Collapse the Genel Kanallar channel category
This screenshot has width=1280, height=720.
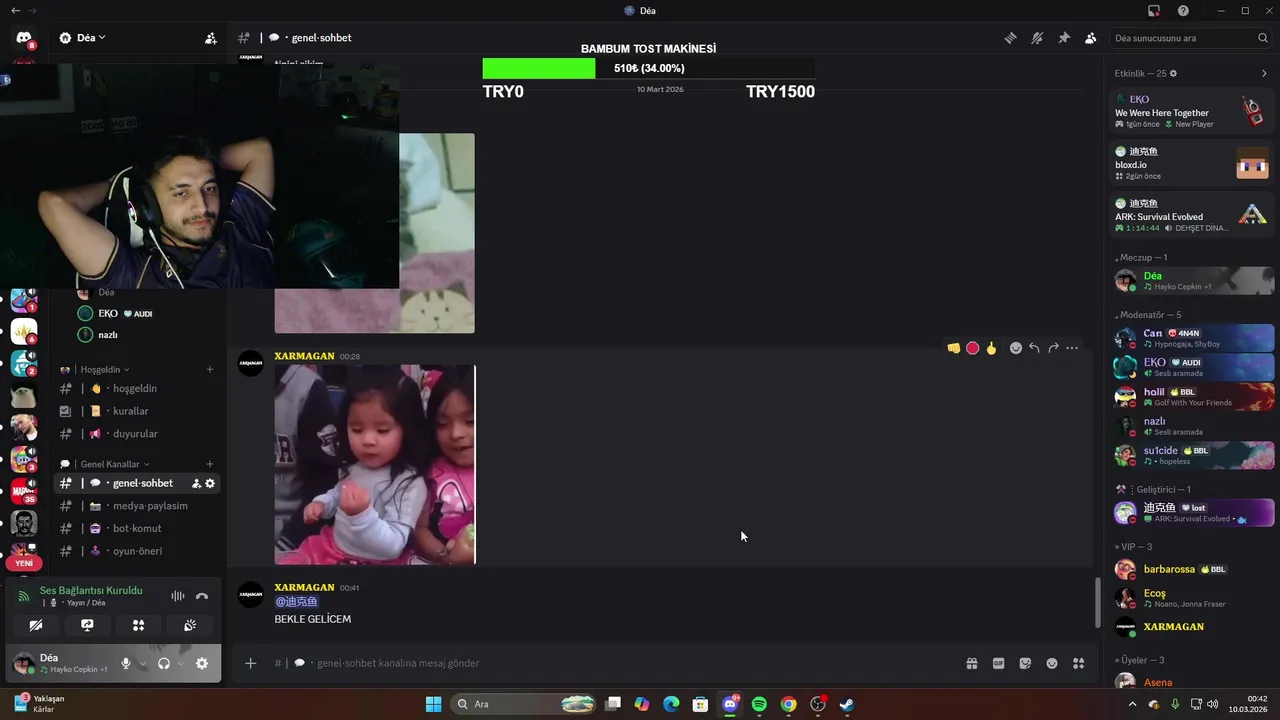[114, 464]
